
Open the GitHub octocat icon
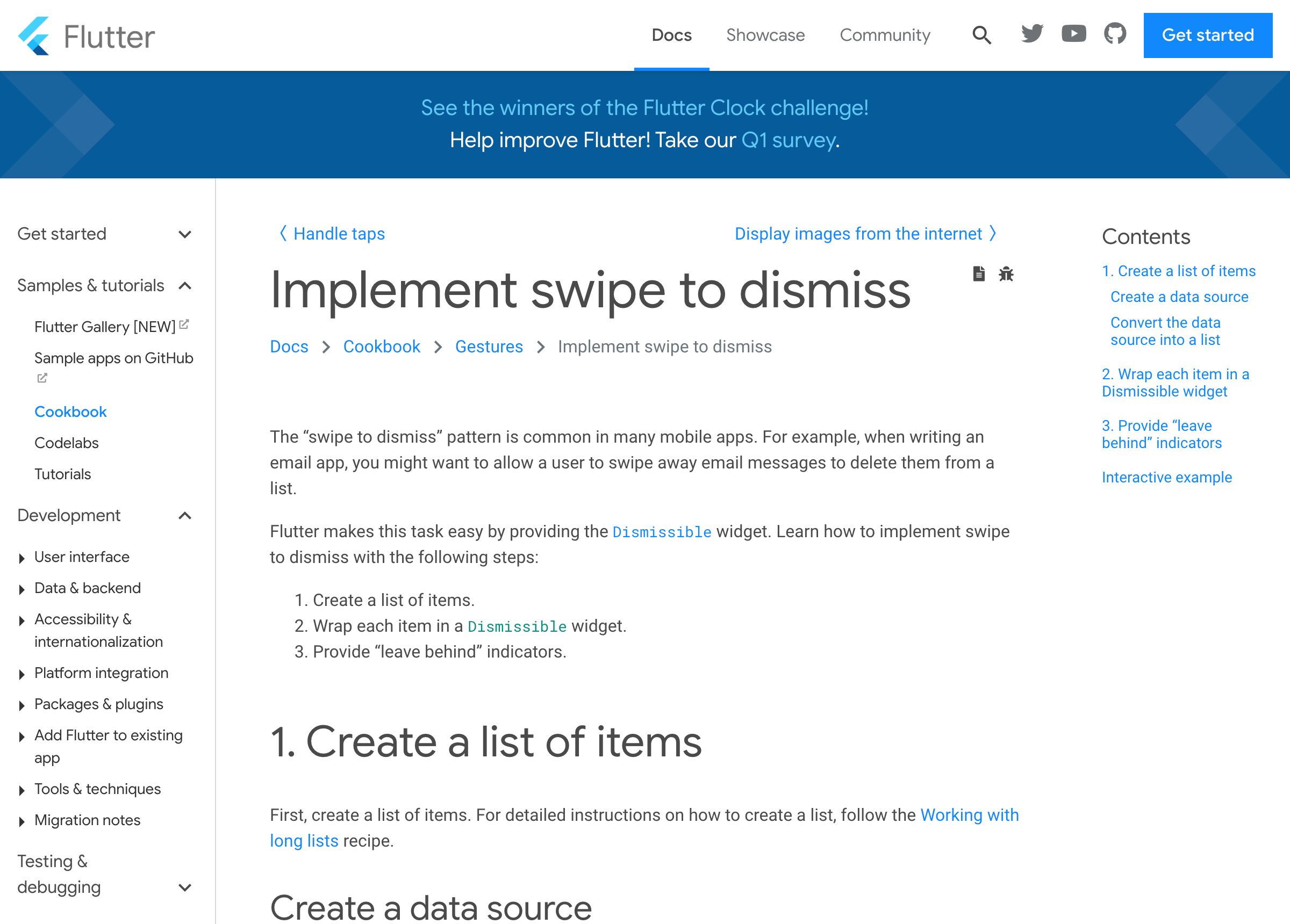click(x=1115, y=34)
